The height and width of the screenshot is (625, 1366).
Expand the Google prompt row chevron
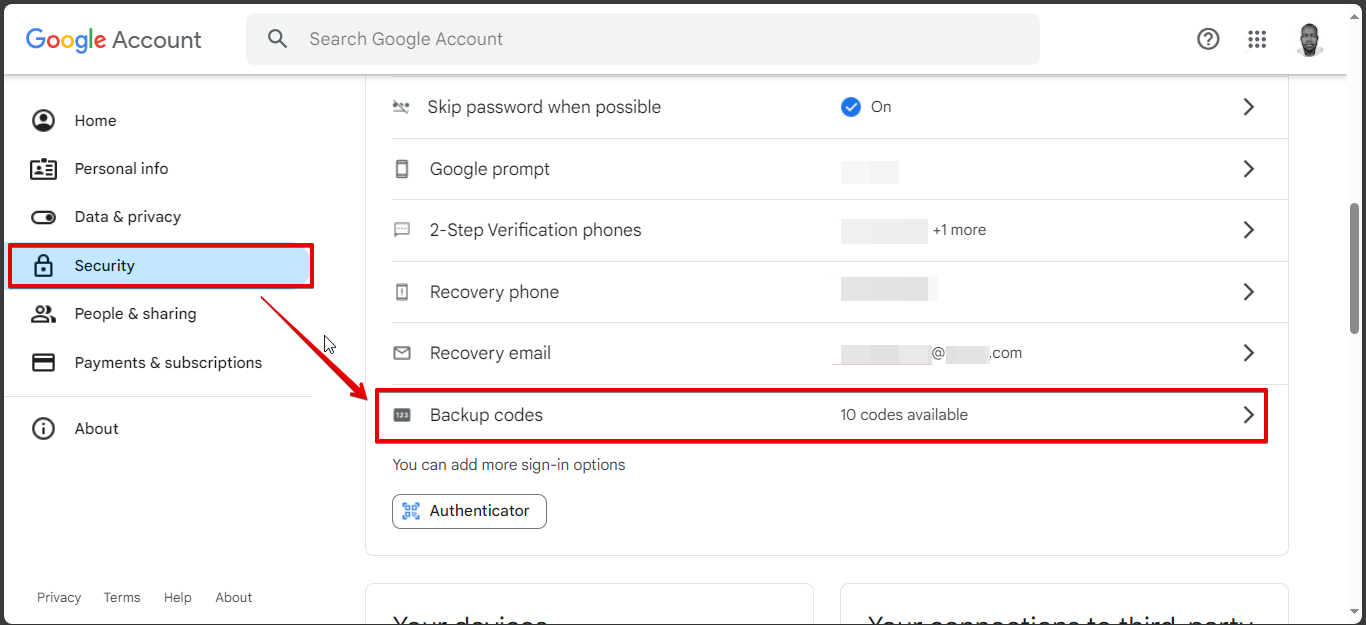[1248, 169]
